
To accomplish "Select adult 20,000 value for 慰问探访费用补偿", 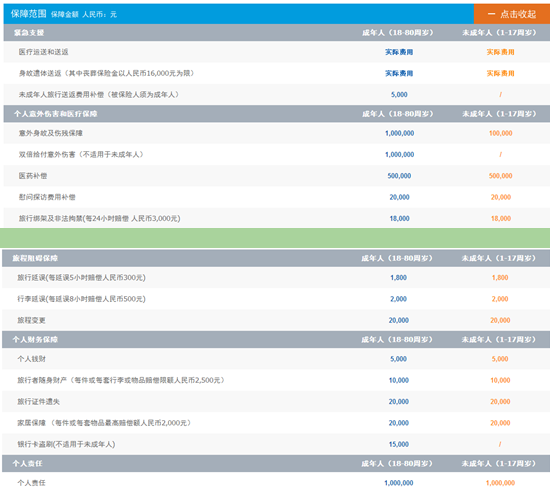I will click(x=399, y=197).
